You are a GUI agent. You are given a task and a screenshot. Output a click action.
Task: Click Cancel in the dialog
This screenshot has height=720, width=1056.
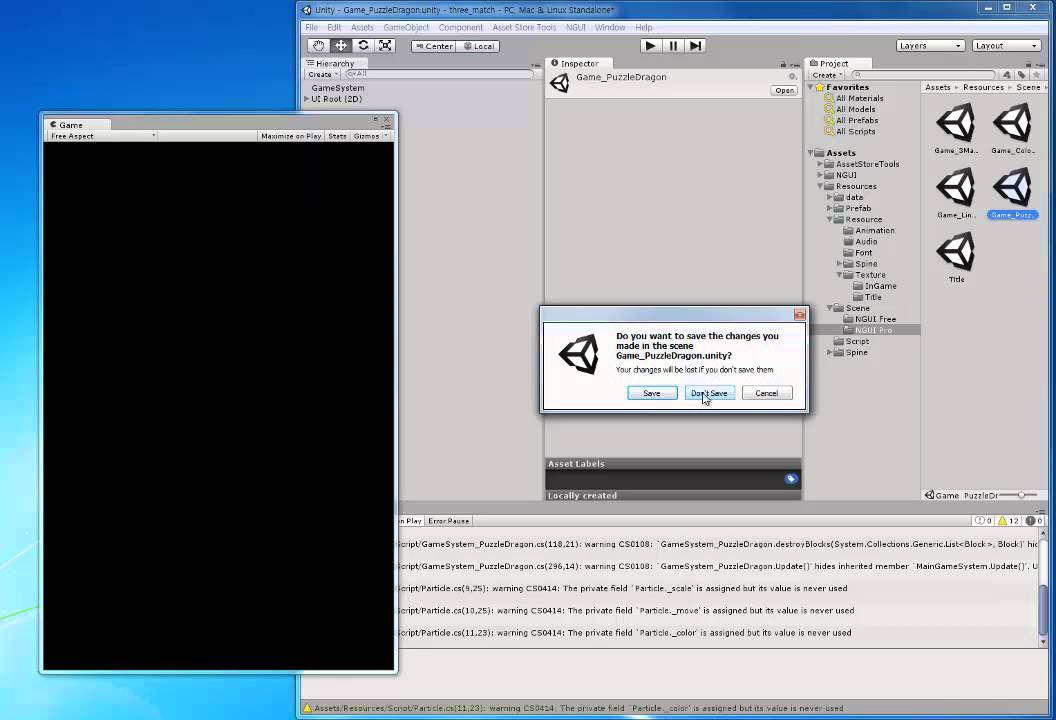[x=766, y=393]
